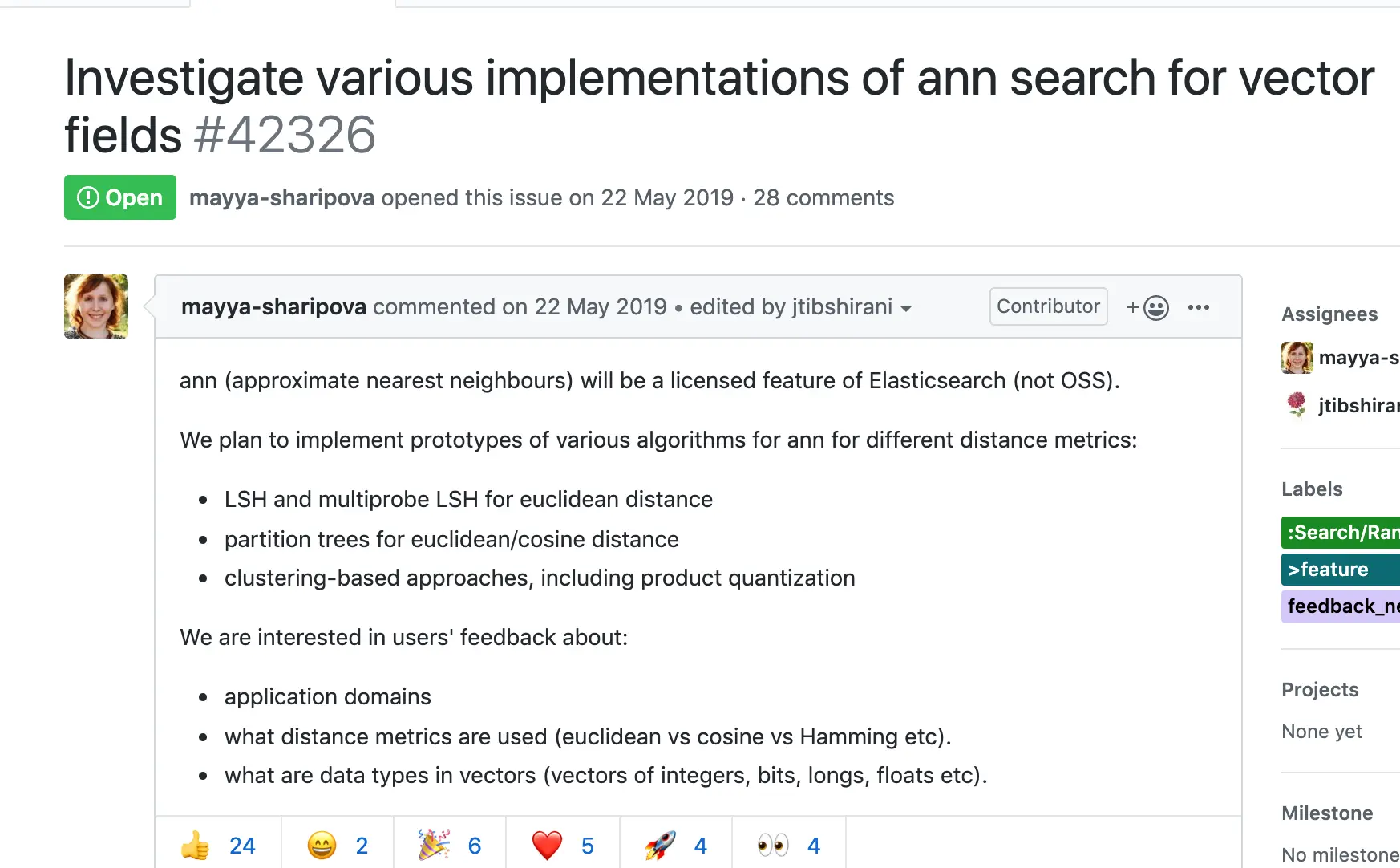Open mayya-sharipova's avatar beside the comment

click(x=96, y=306)
